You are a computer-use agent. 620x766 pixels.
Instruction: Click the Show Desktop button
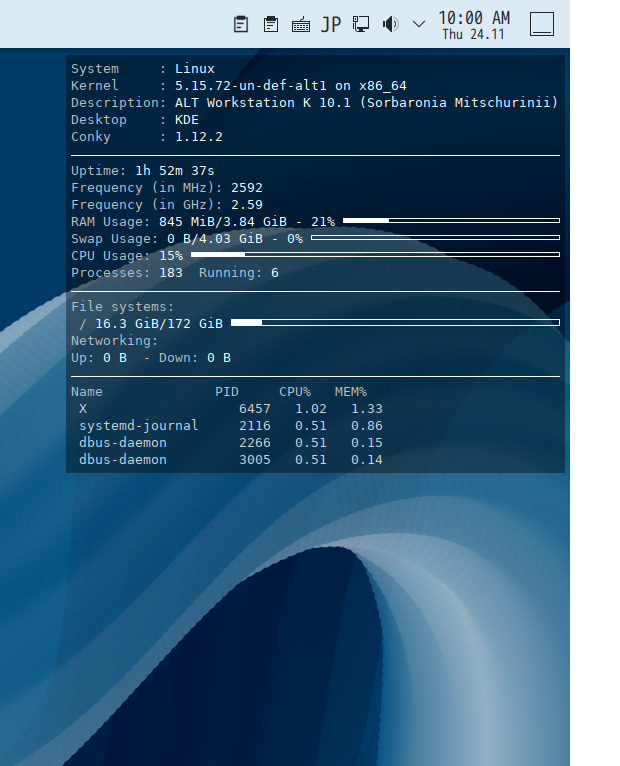pos(542,24)
